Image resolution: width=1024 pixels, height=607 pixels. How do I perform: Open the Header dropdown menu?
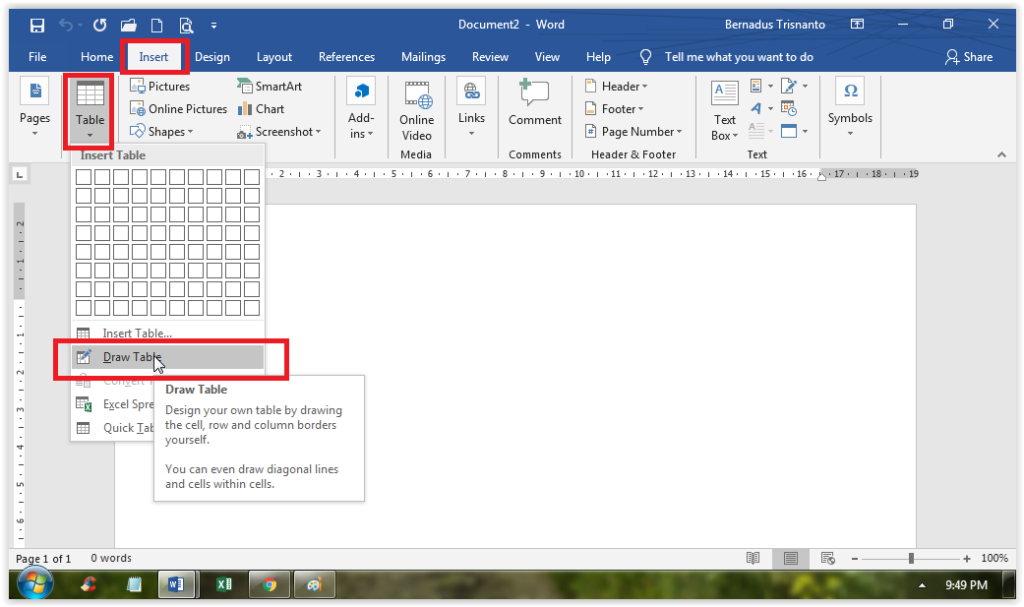click(x=624, y=87)
